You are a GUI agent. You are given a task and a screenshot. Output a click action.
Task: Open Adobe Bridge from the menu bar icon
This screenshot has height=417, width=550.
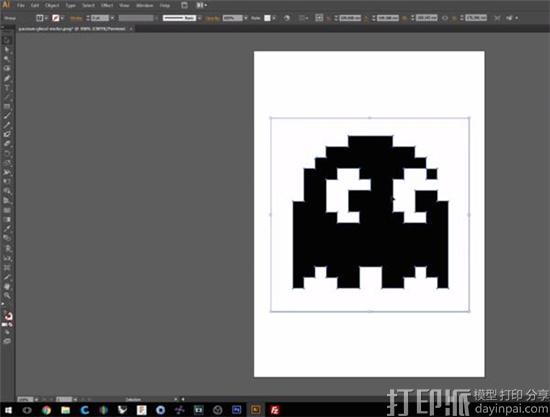184,5
